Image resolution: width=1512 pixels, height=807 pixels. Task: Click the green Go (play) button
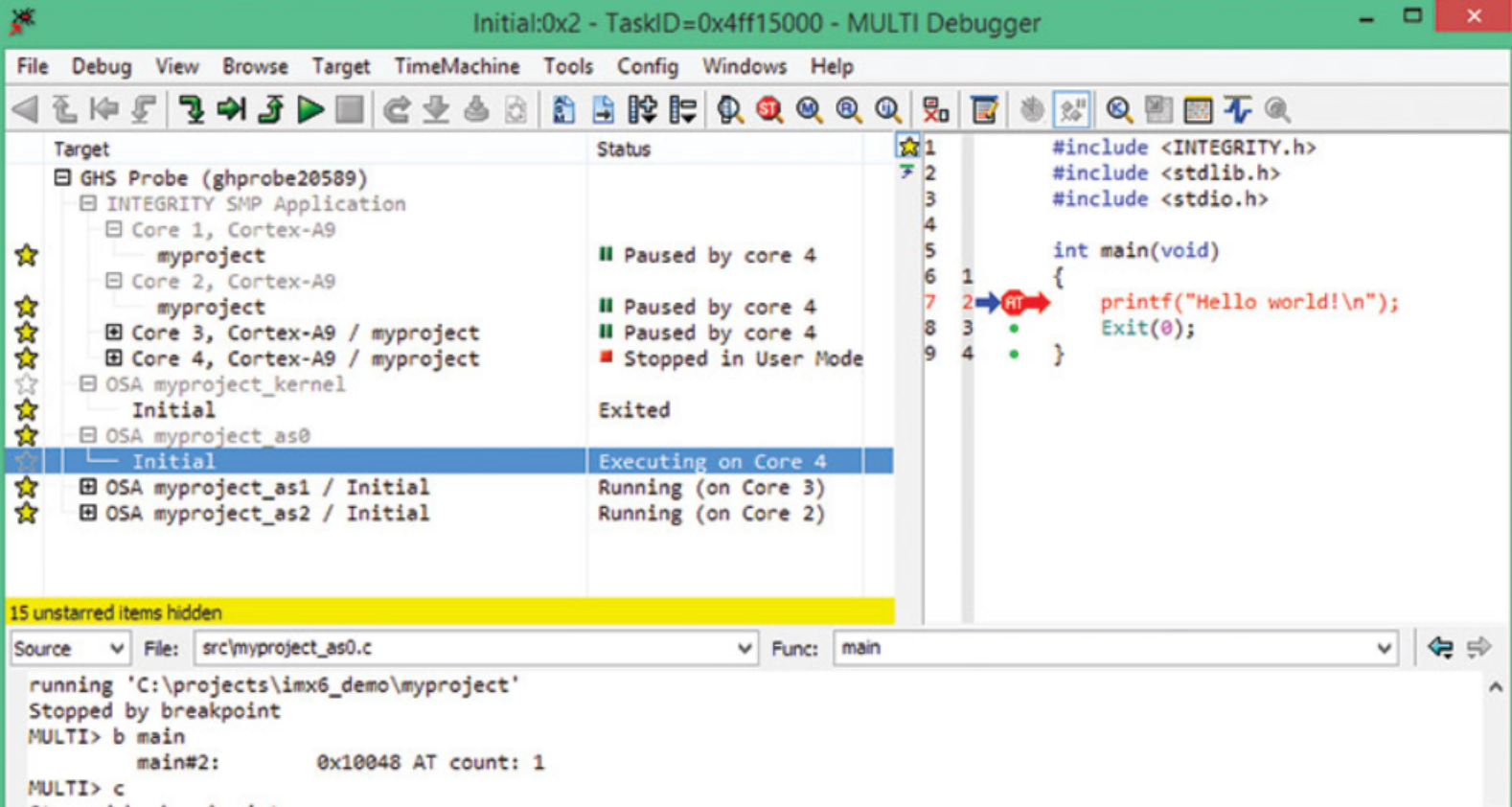click(x=309, y=109)
